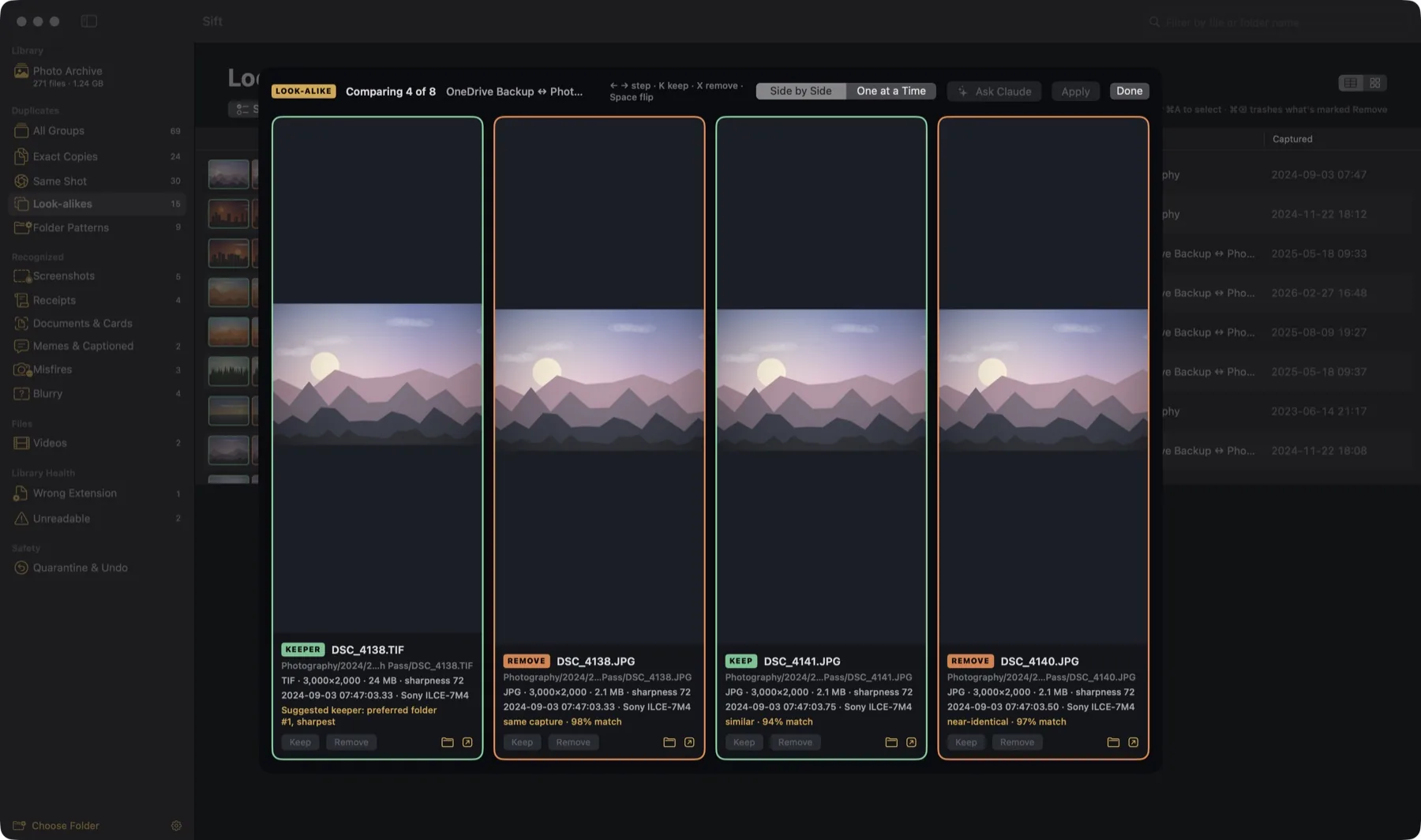Ask Claude about this comparison
The height and width of the screenshot is (840, 1421).
pyautogui.click(x=995, y=91)
